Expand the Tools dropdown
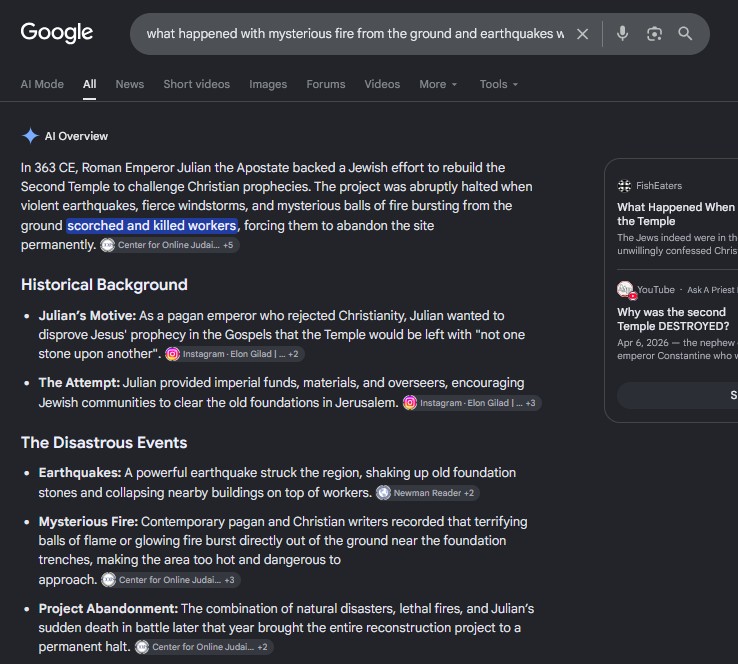738x664 pixels. coord(499,84)
